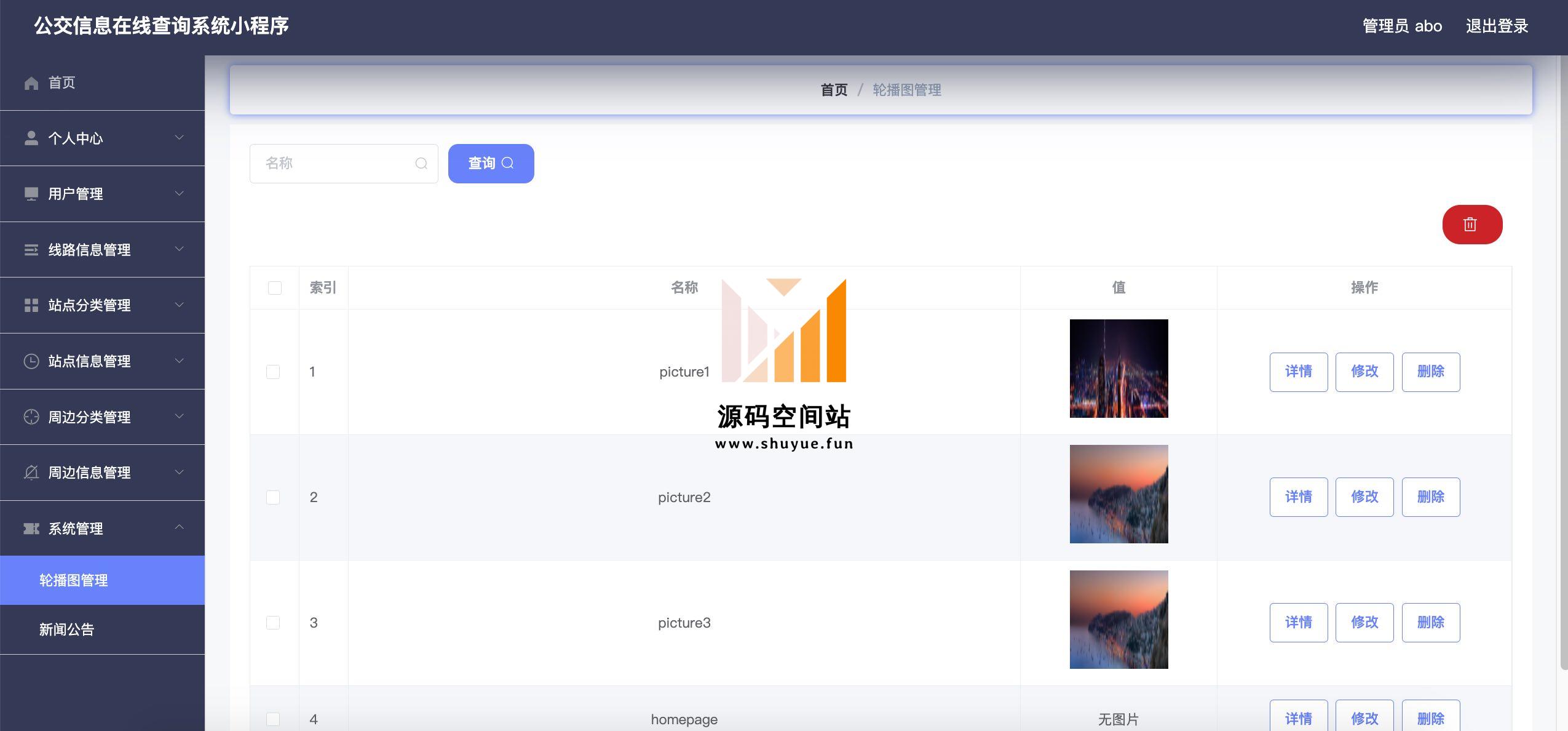Click the monitor icon beside 用户管理

coord(31,194)
